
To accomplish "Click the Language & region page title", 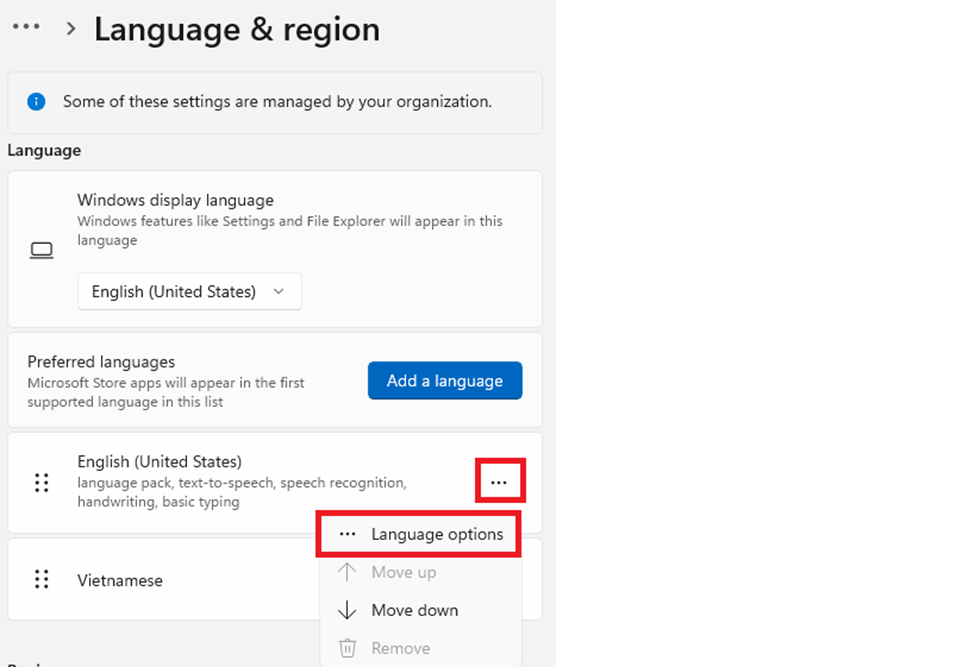I will tap(237, 30).
